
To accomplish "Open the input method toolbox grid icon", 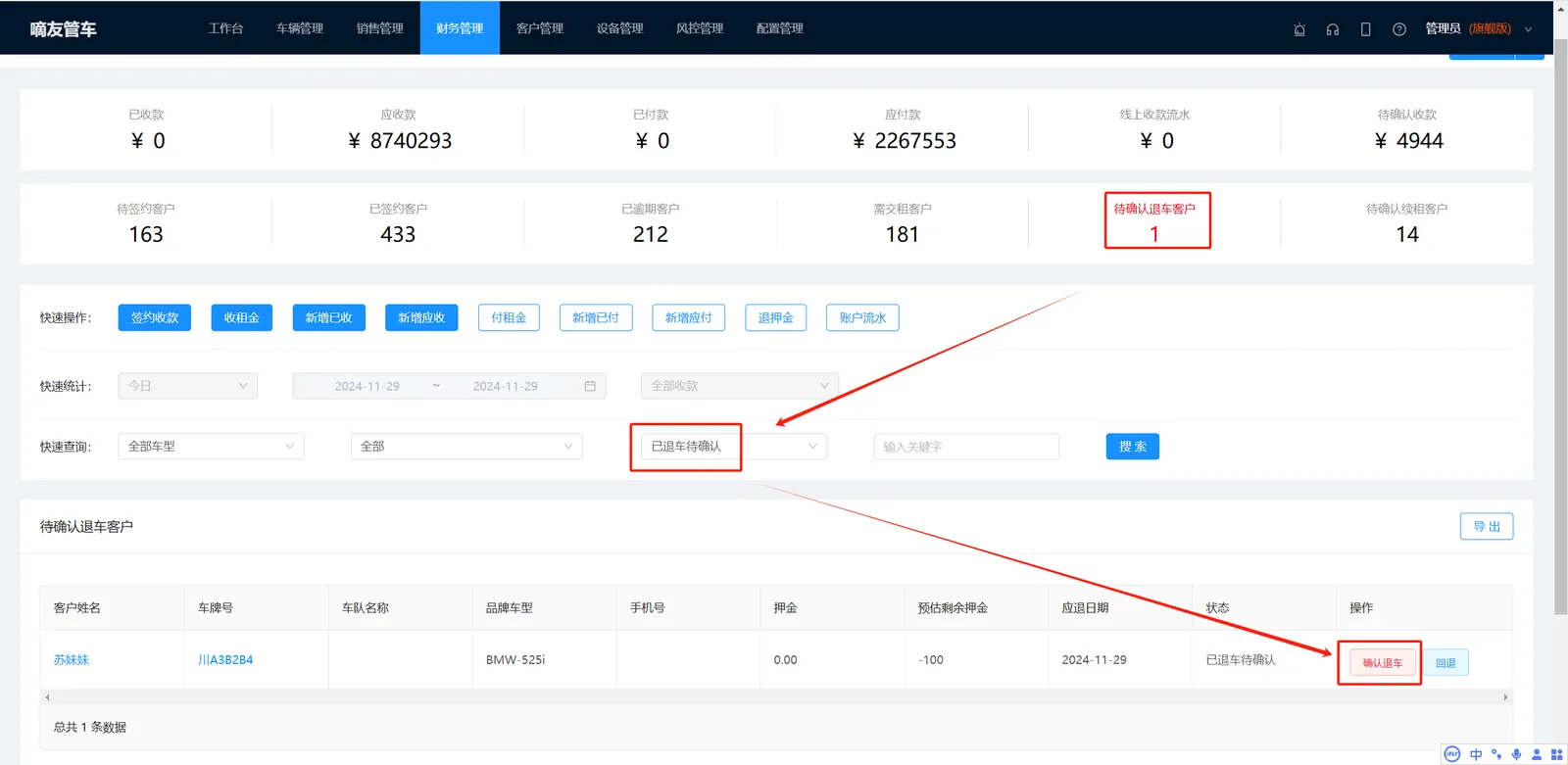I will [1556, 754].
